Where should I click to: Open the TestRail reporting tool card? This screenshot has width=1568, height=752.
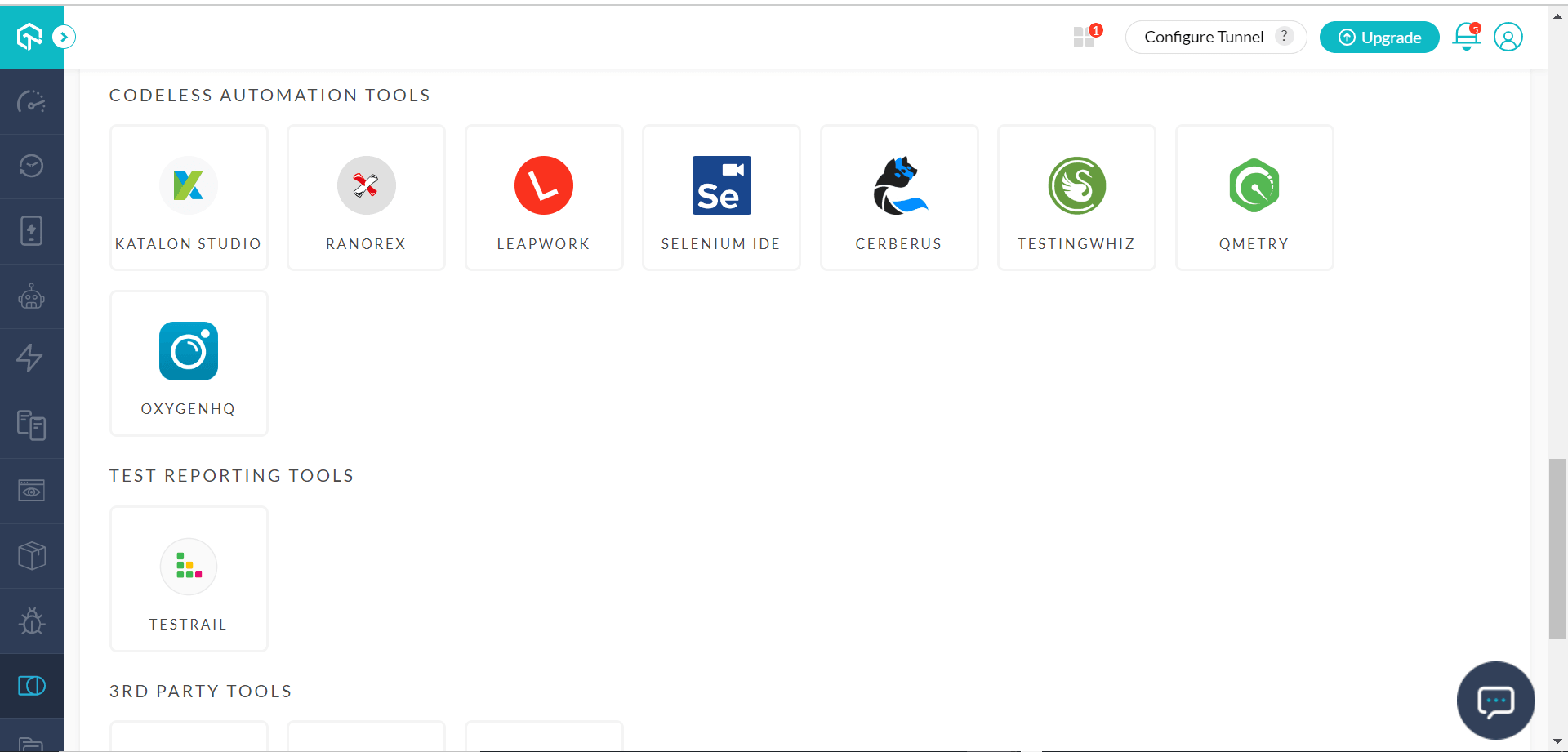tap(189, 579)
